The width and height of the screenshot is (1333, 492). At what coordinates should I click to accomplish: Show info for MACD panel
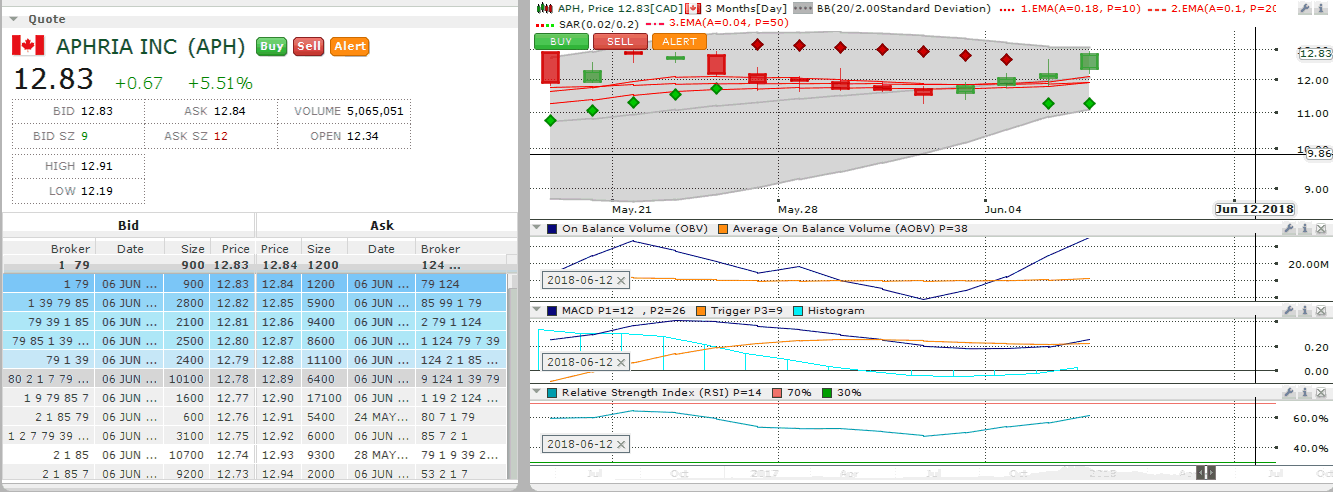click(1304, 311)
